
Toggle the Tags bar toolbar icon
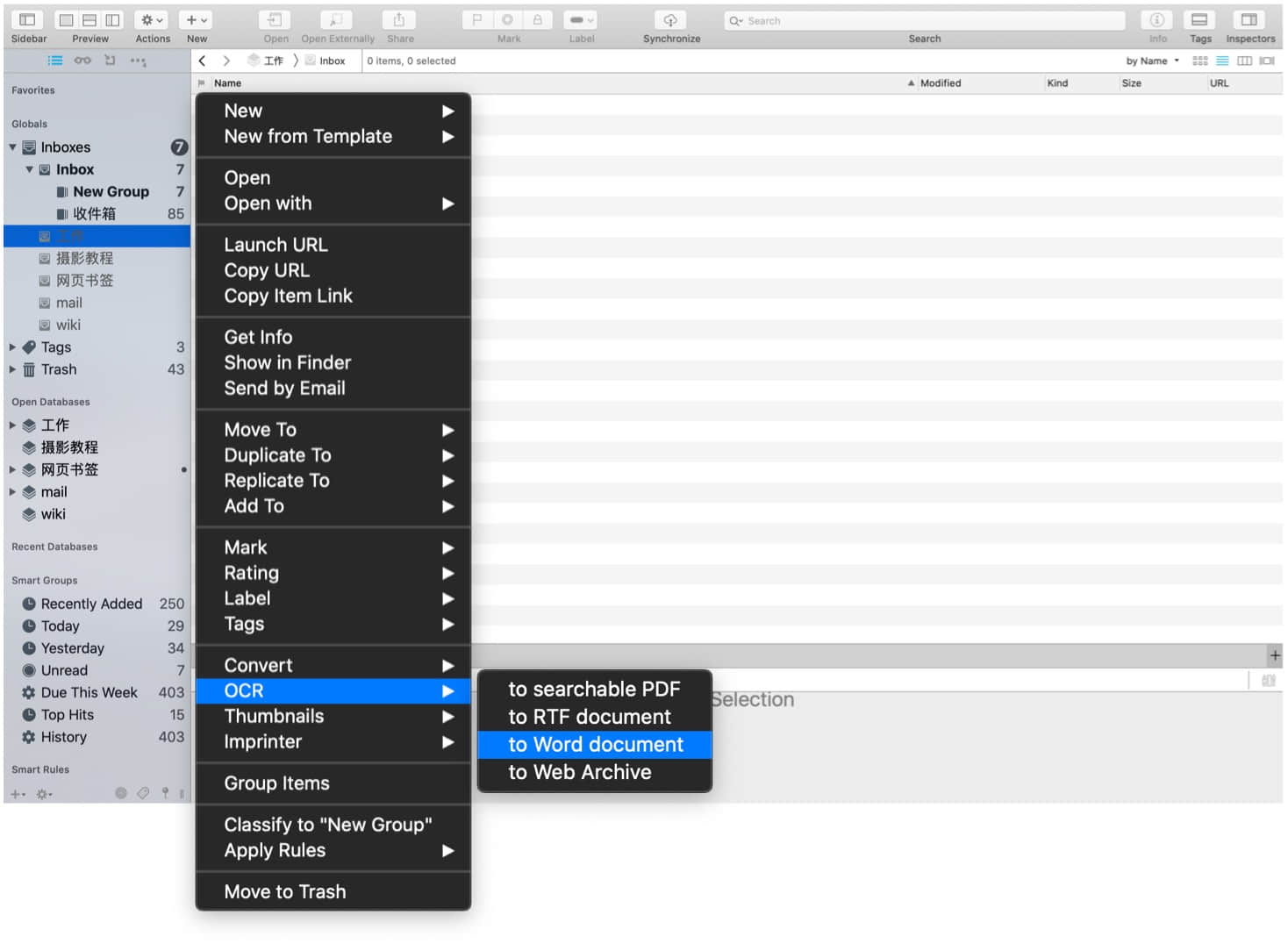click(1199, 19)
